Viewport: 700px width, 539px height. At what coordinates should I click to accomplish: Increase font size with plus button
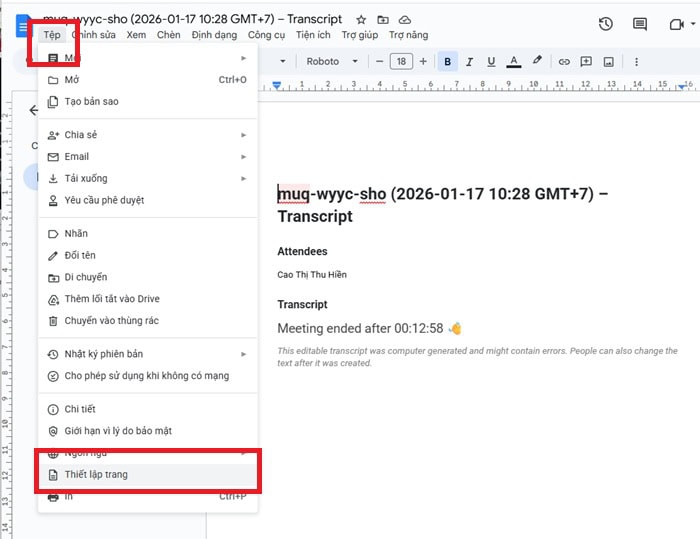click(x=423, y=61)
